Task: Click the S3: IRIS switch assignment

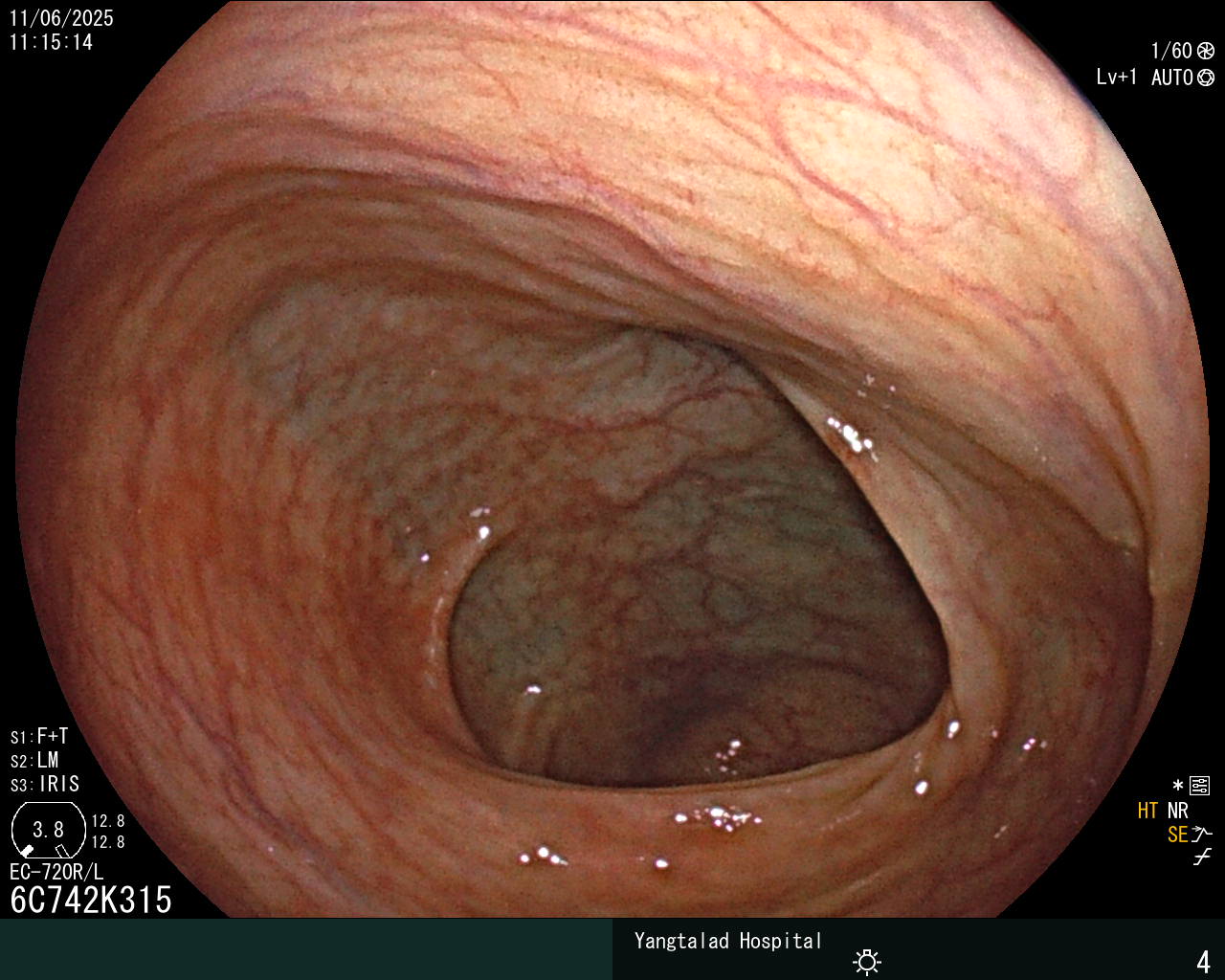Action: pos(45,785)
